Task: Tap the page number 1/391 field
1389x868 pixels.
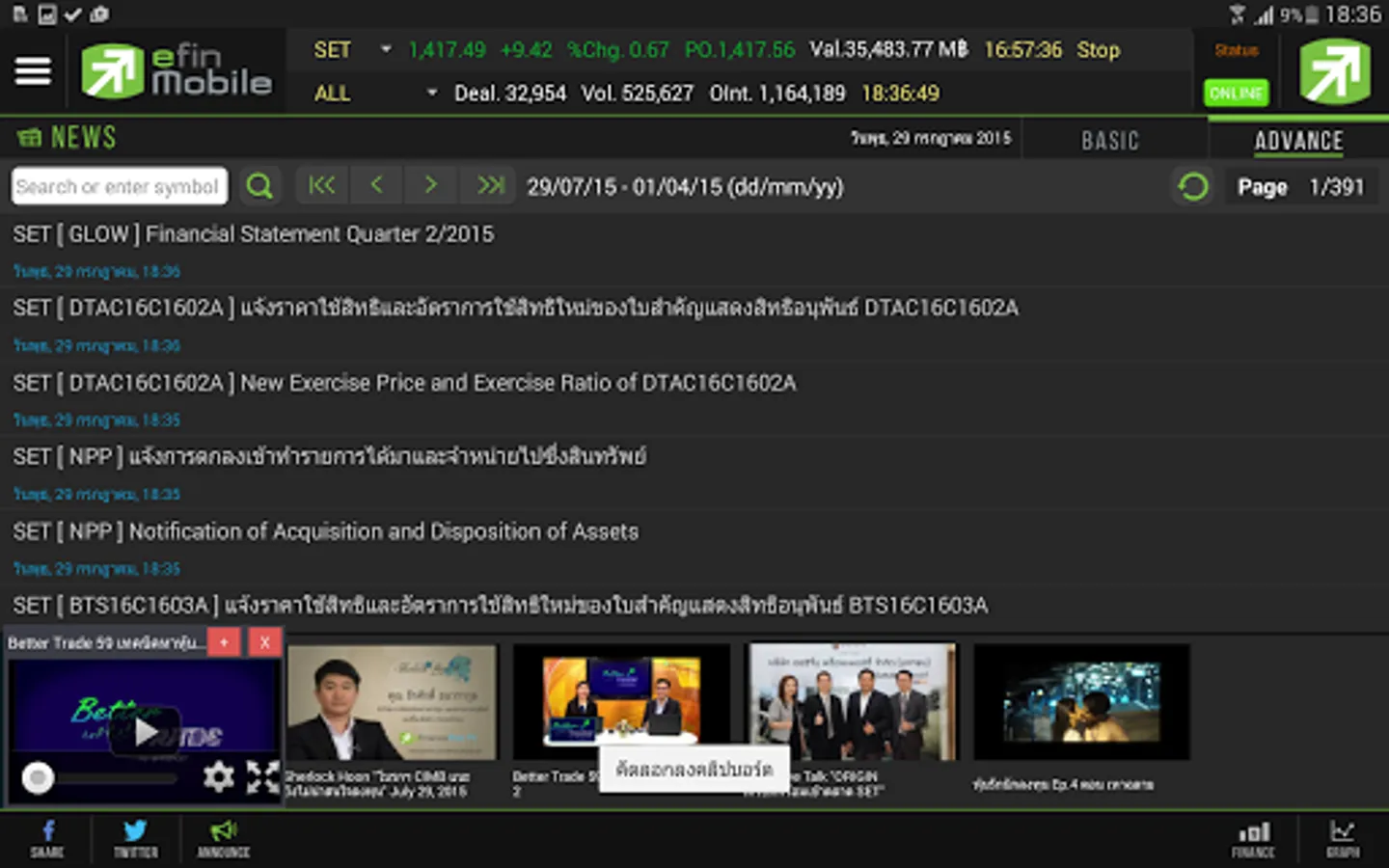Action: point(1337,187)
